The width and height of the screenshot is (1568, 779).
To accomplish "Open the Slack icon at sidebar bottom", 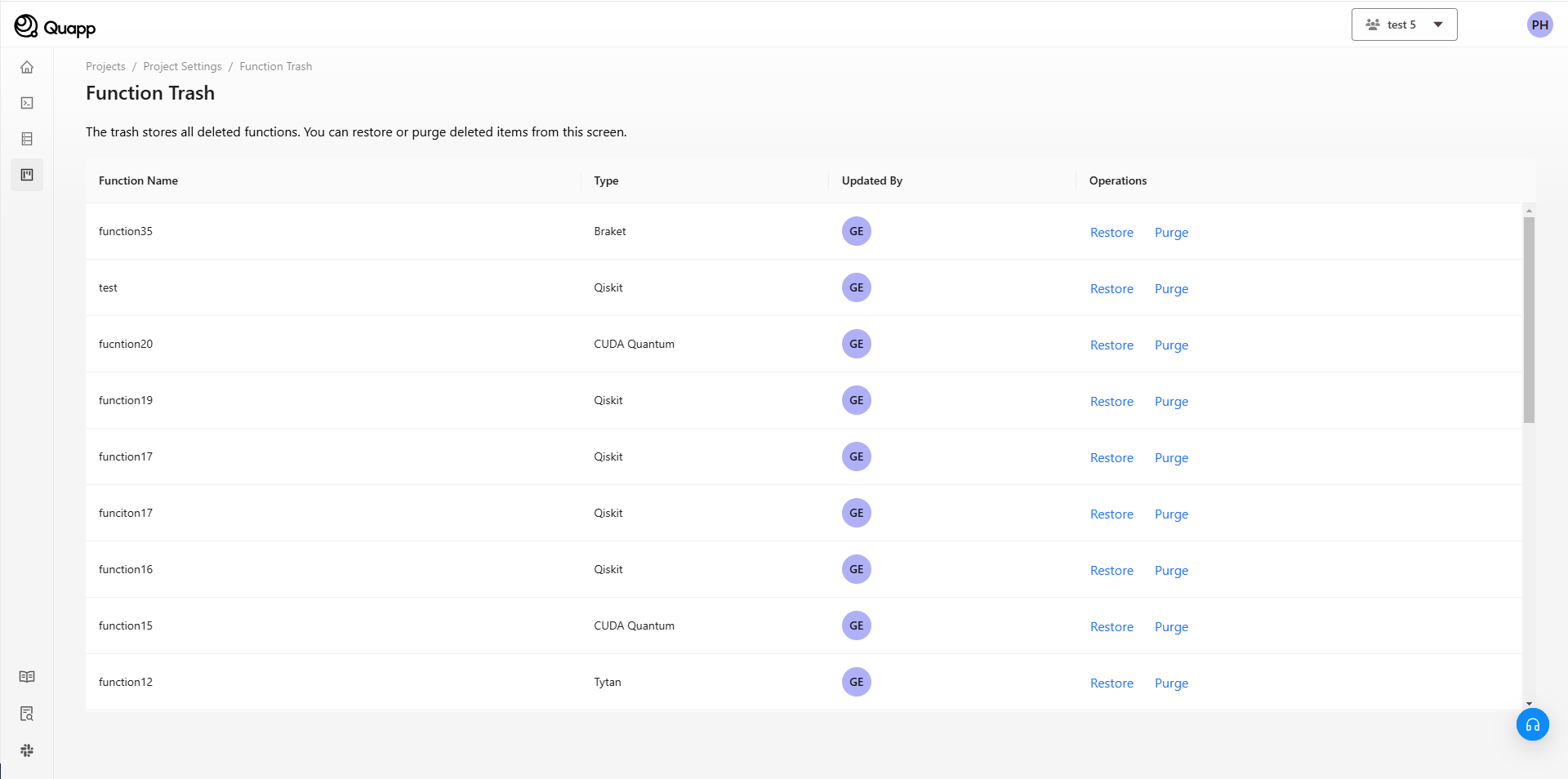I will pyautogui.click(x=27, y=750).
